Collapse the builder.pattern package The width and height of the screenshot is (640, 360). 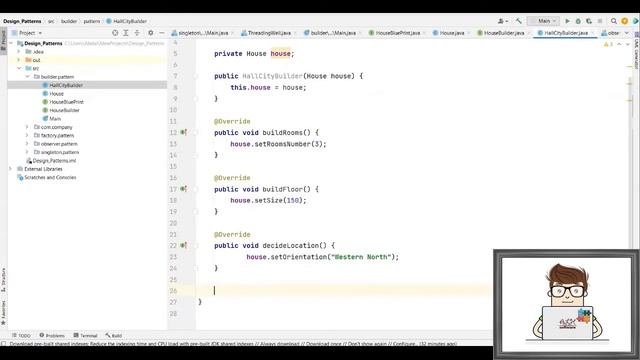click(27, 77)
